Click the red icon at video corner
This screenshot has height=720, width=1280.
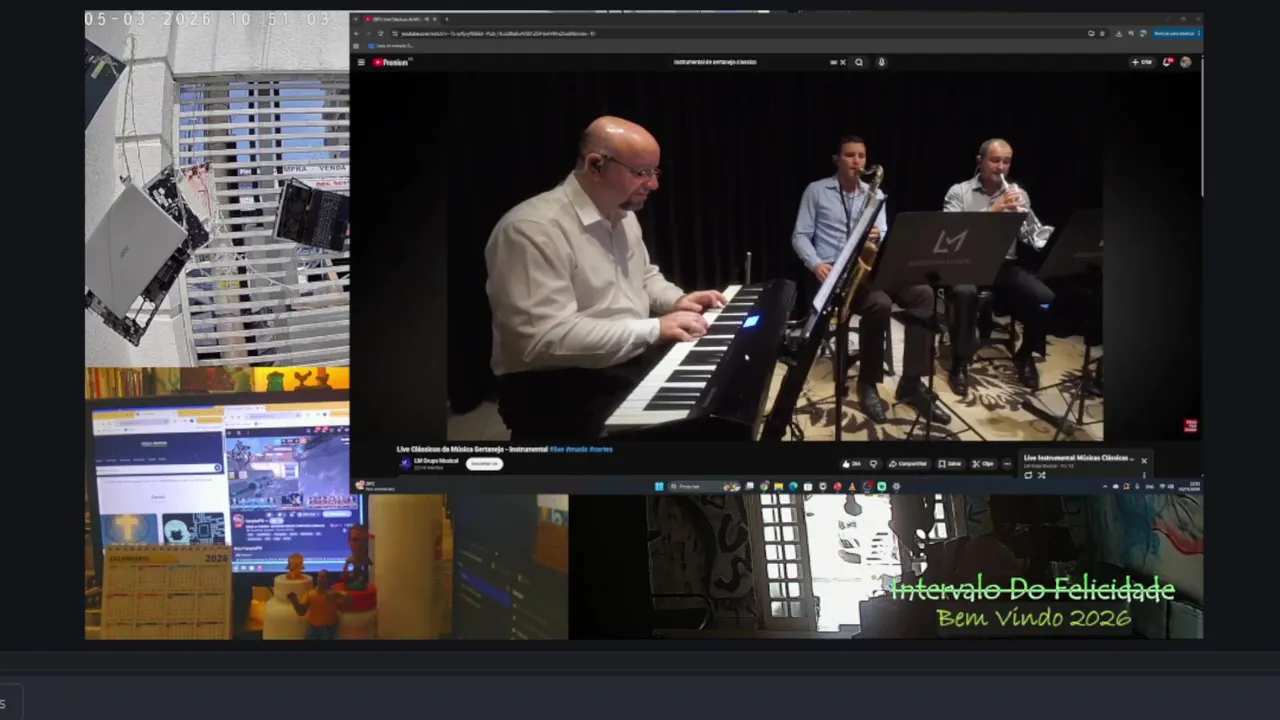pyautogui.click(x=1190, y=426)
